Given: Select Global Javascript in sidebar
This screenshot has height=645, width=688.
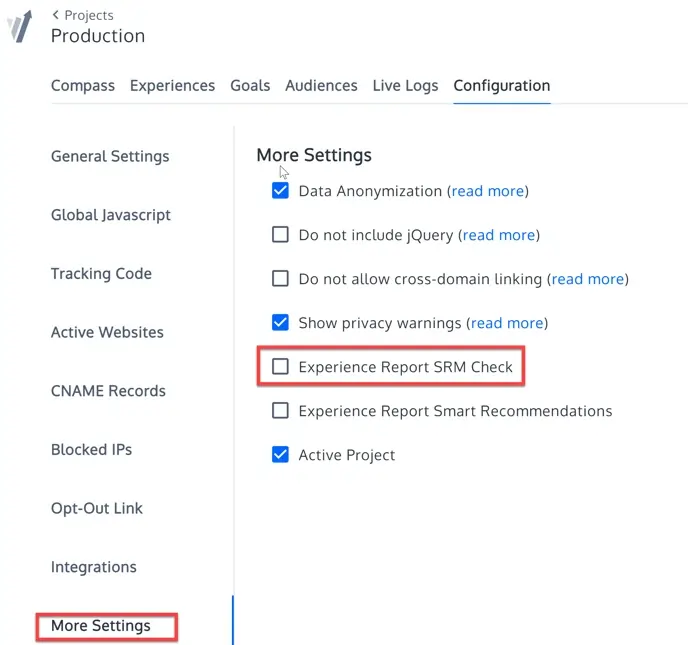Looking at the screenshot, I should pos(111,215).
